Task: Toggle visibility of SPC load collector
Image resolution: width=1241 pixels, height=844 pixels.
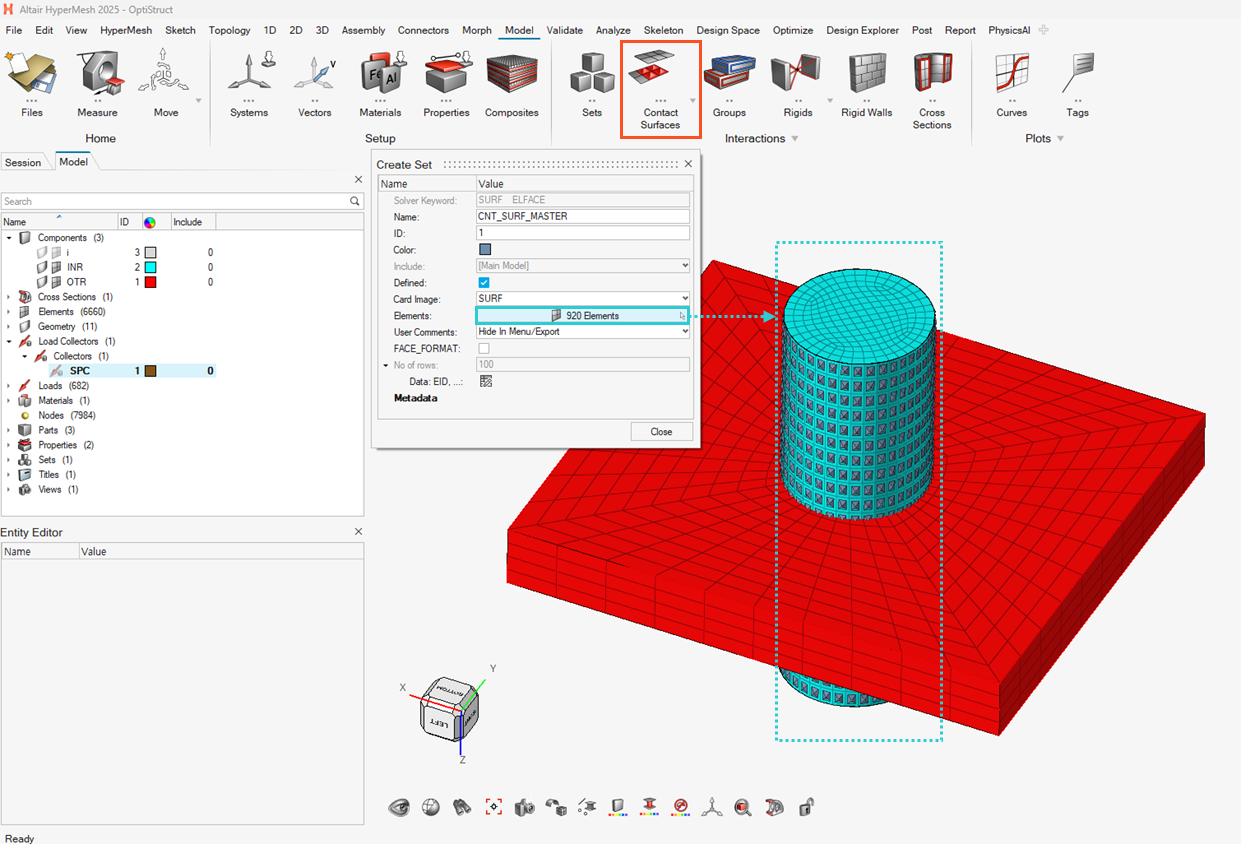Action: pyautogui.click(x=57, y=371)
